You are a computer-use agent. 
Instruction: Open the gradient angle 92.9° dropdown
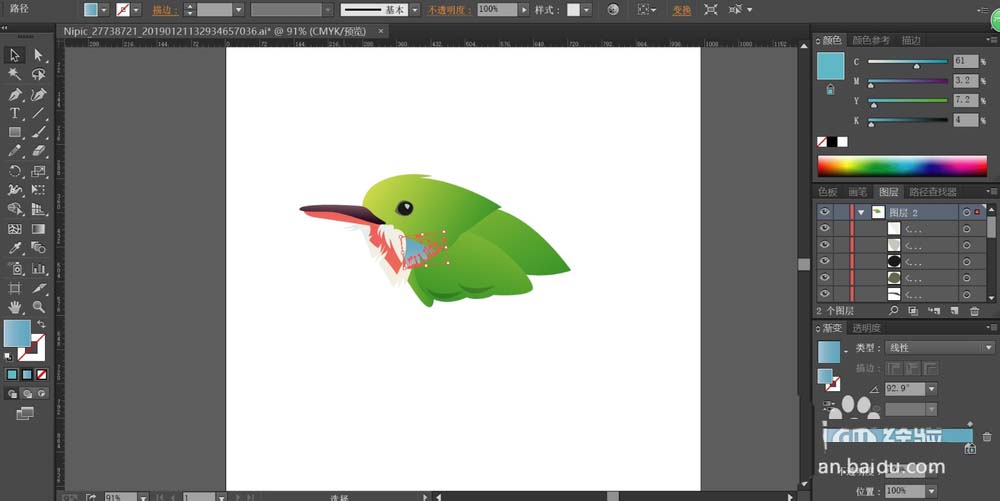point(932,389)
